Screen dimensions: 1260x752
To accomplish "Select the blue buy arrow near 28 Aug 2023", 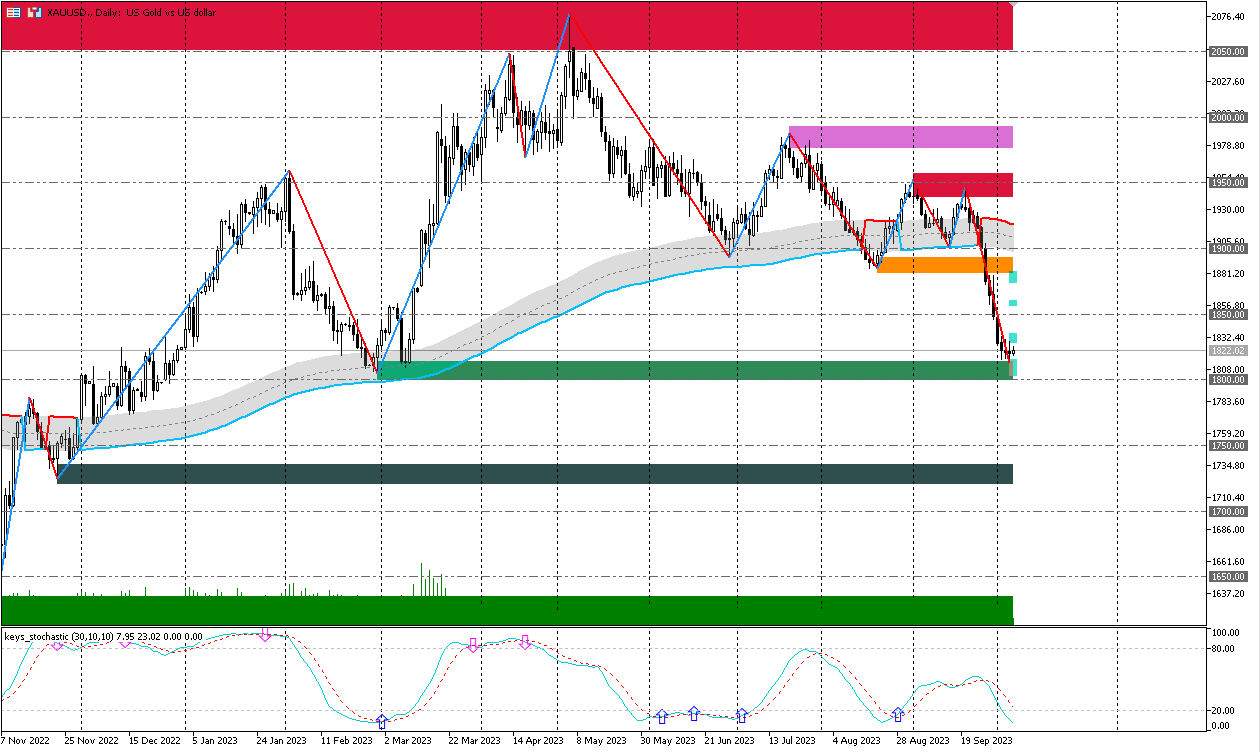I will pos(897,714).
